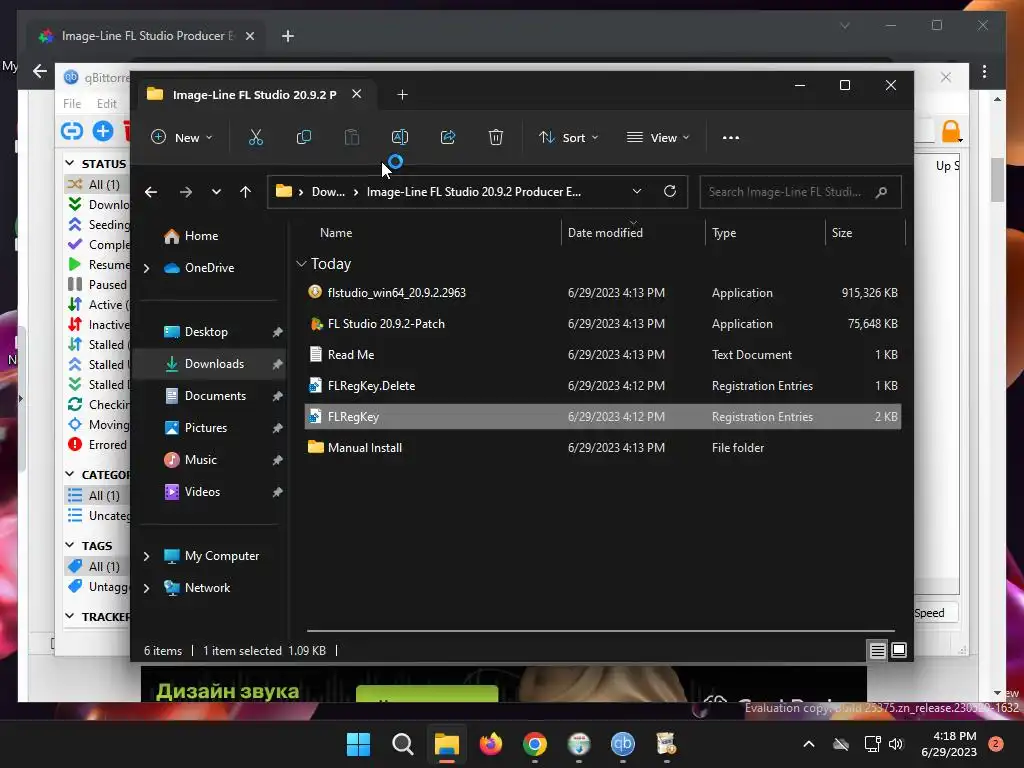
Task: Open the Sort dropdown
Action: click(568, 138)
